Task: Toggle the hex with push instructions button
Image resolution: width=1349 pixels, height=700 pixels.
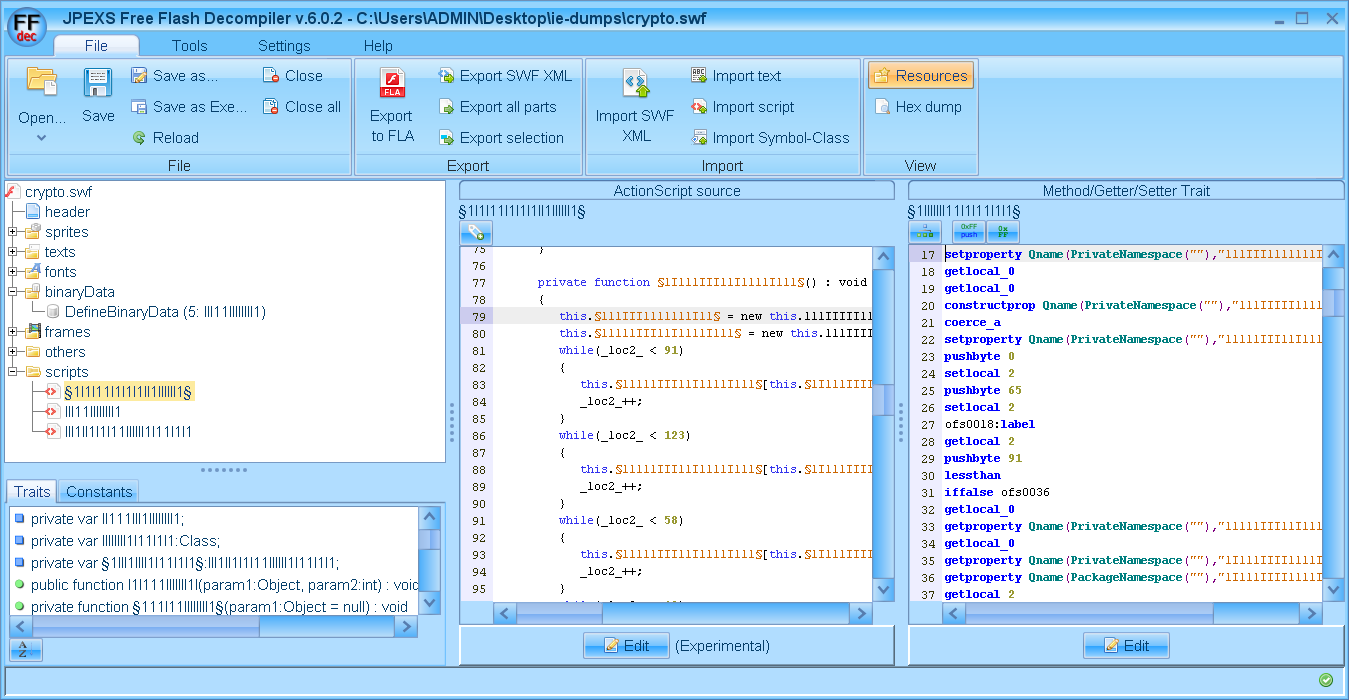Action: pos(968,232)
